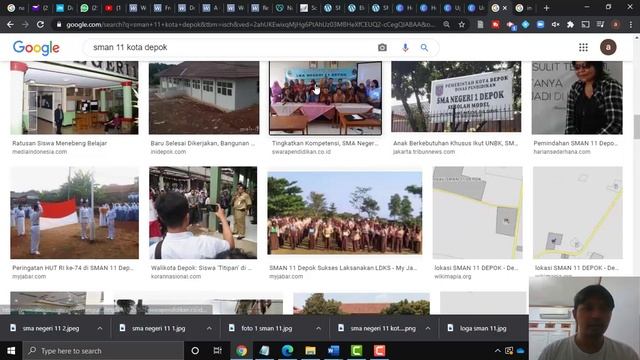Screen dimensions: 640x360
Task: Open the Chrome three-dot menu
Action: [631, 25]
